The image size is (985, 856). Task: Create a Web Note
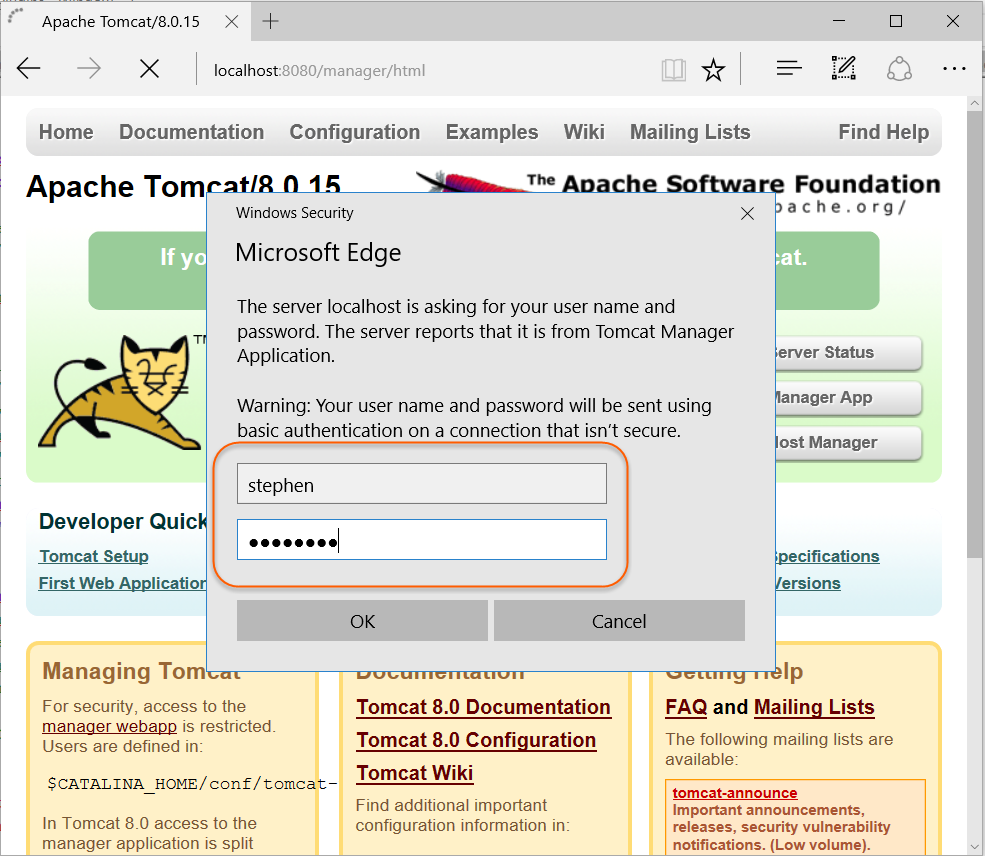(x=843, y=68)
